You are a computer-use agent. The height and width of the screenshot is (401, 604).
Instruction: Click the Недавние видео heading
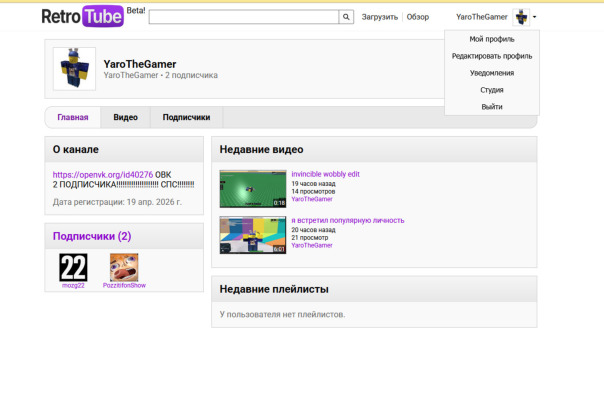pos(262,149)
